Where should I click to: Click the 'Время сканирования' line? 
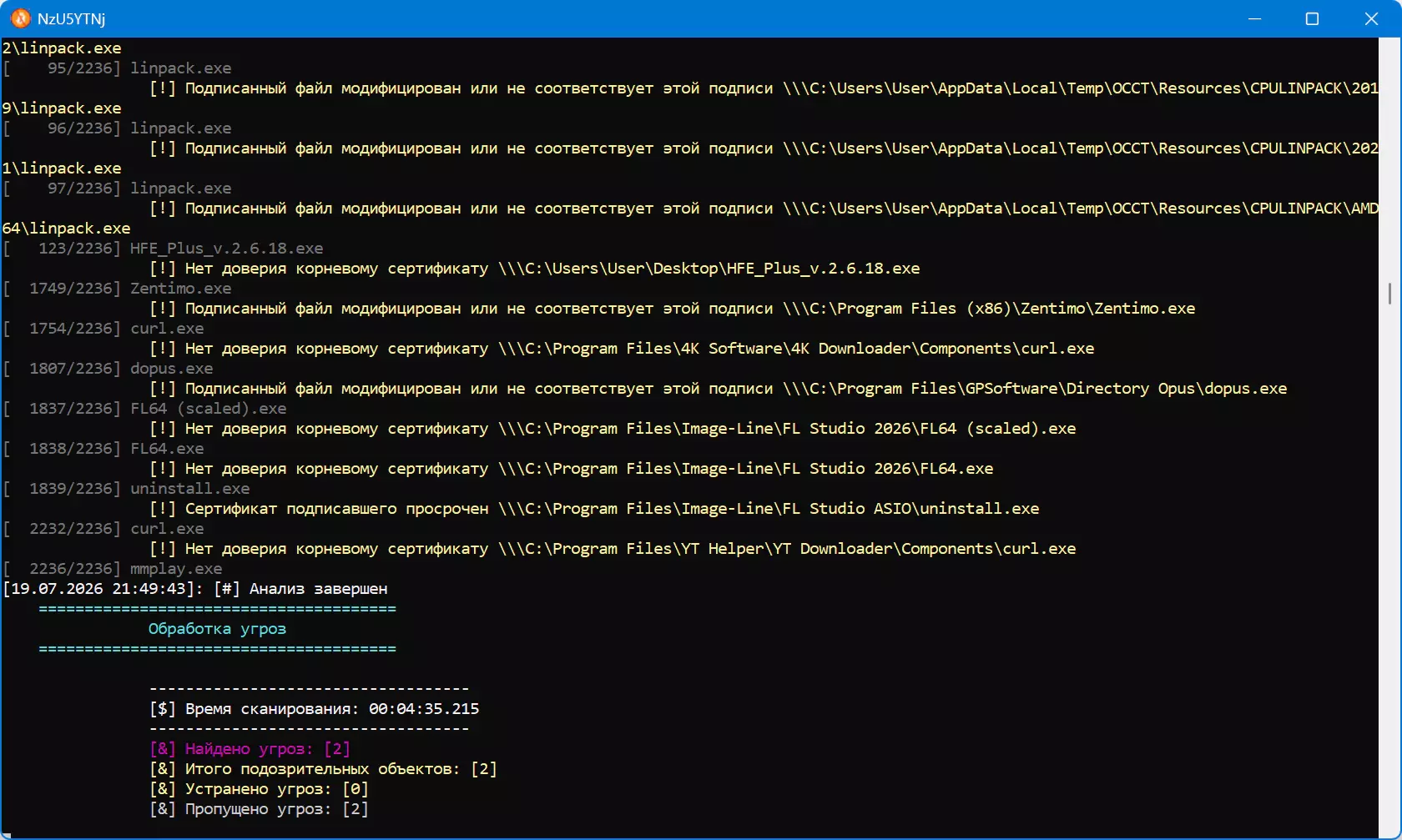tap(315, 709)
